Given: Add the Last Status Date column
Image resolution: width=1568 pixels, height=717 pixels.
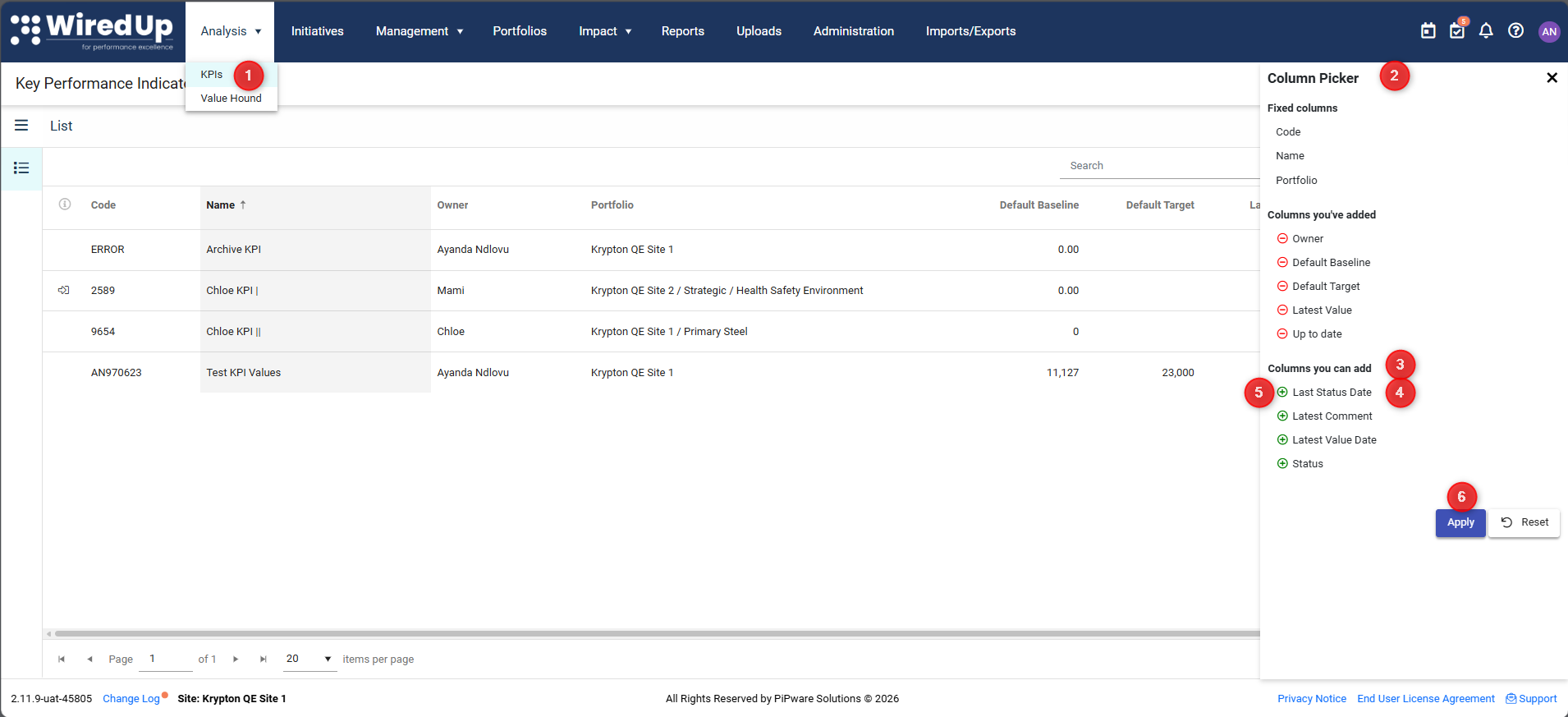Looking at the screenshot, I should (x=1282, y=393).
